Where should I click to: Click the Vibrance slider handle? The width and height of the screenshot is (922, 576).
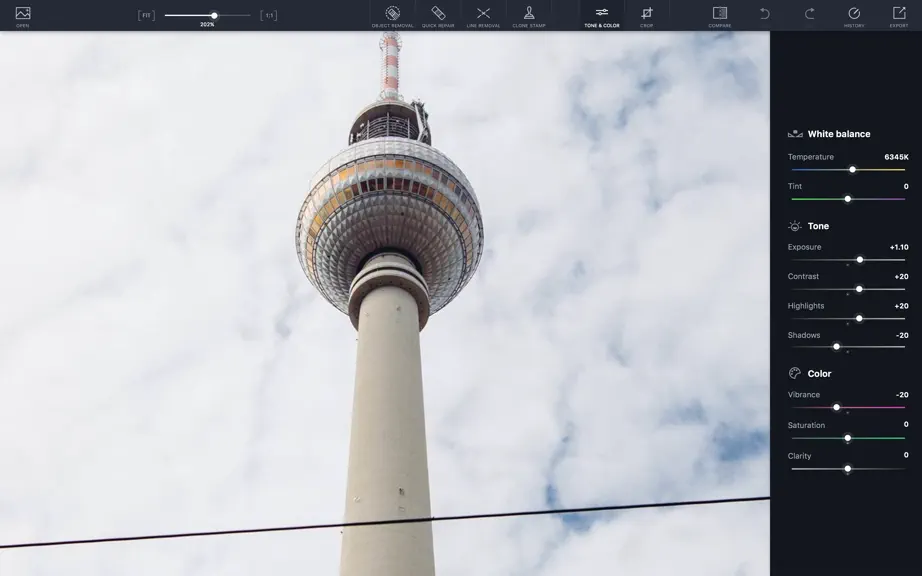(x=836, y=407)
